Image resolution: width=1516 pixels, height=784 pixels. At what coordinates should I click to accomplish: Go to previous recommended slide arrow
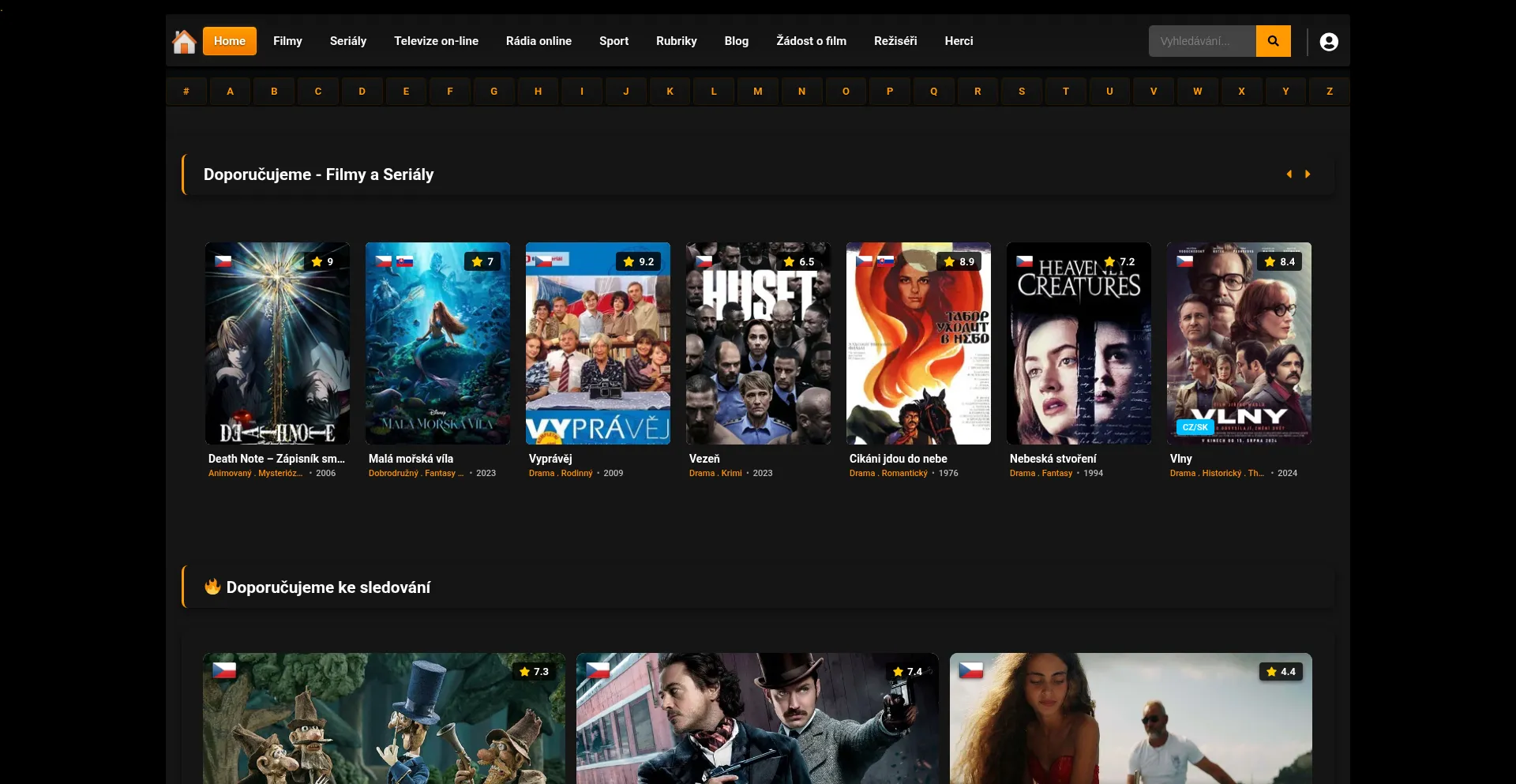tap(1289, 174)
